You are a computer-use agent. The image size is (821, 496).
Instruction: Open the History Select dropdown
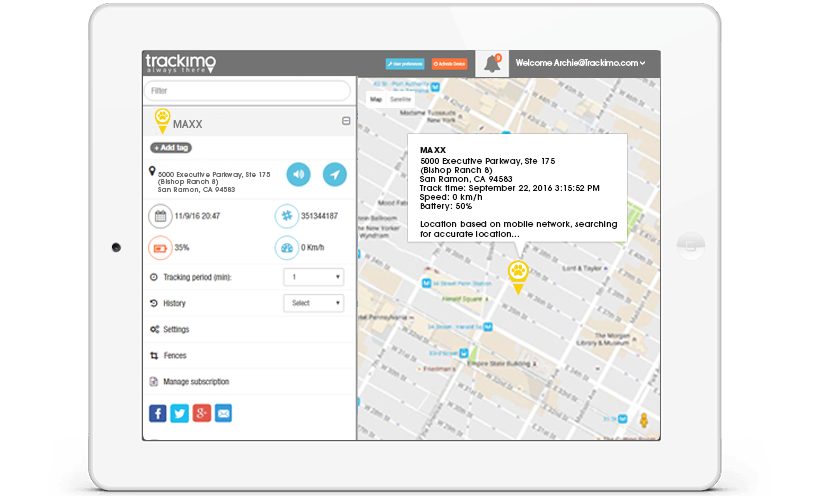(314, 303)
